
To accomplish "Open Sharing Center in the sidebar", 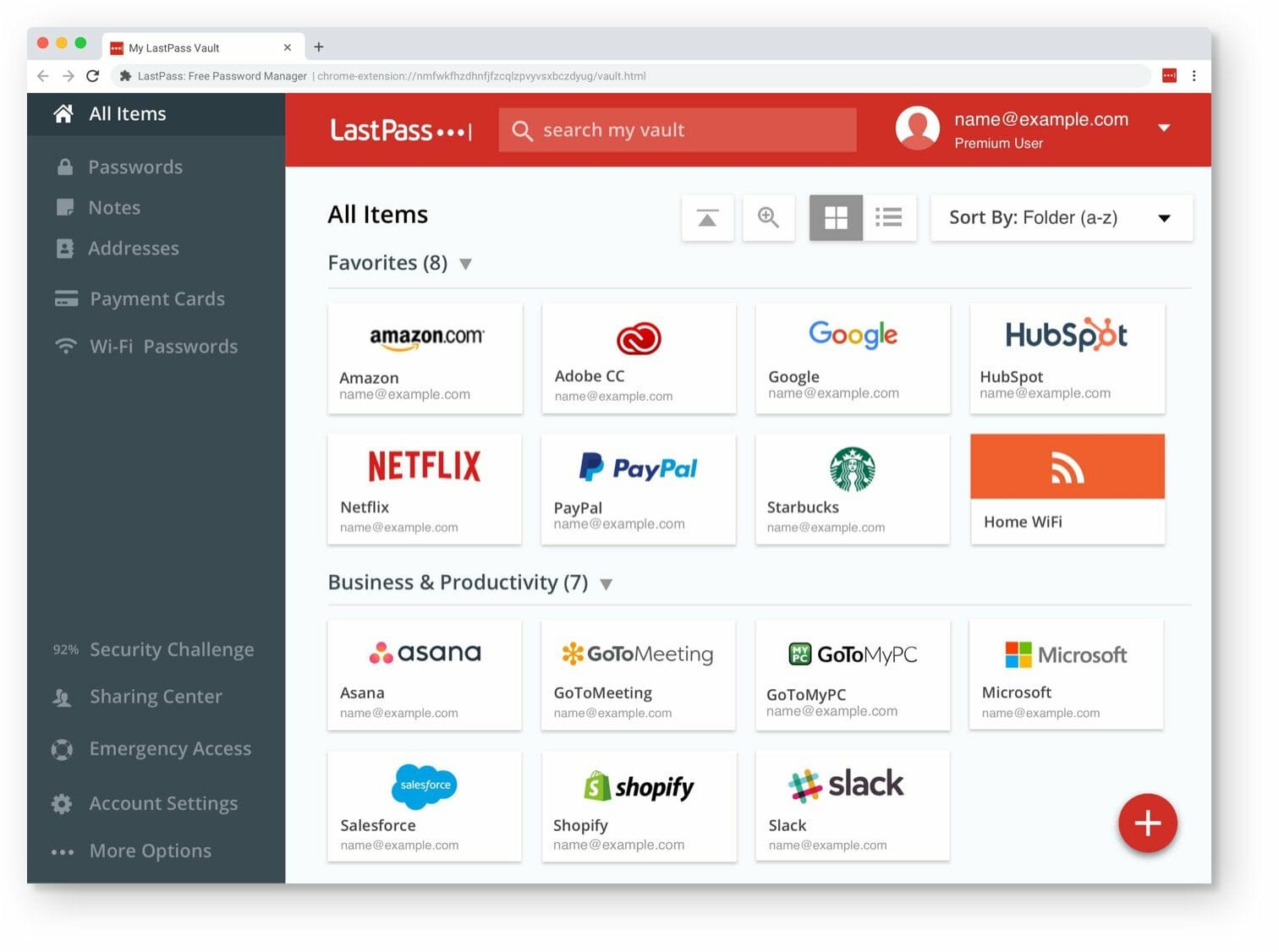I will [156, 697].
